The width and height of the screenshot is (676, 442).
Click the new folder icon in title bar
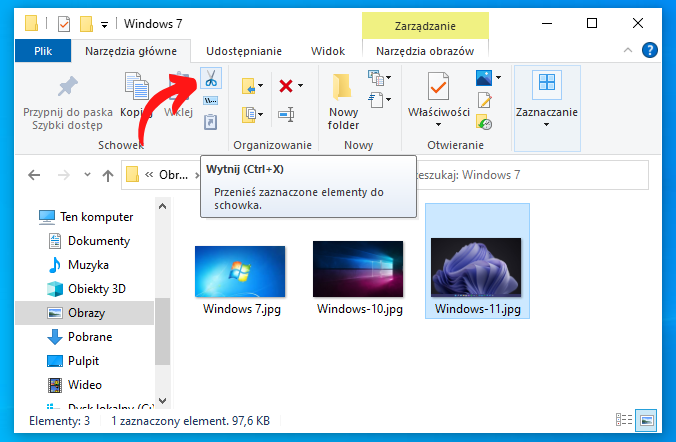(86, 24)
